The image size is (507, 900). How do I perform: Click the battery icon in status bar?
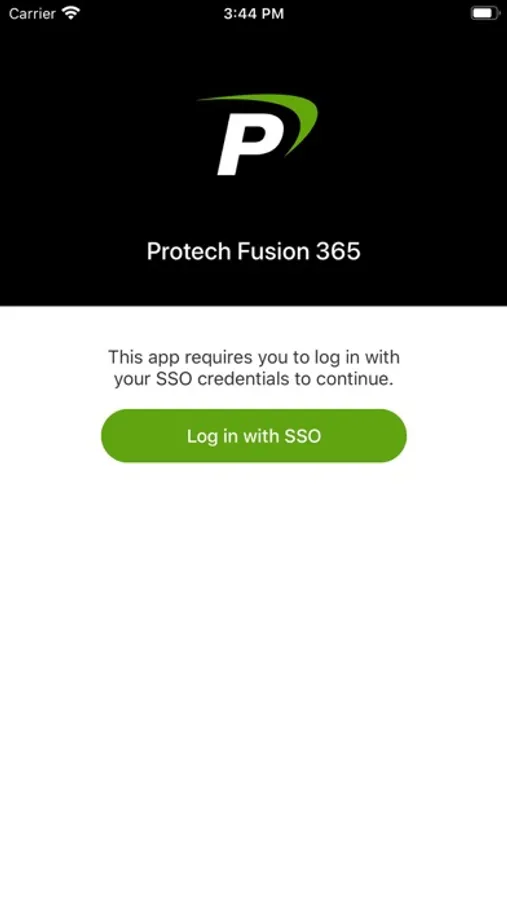coord(485,13)
